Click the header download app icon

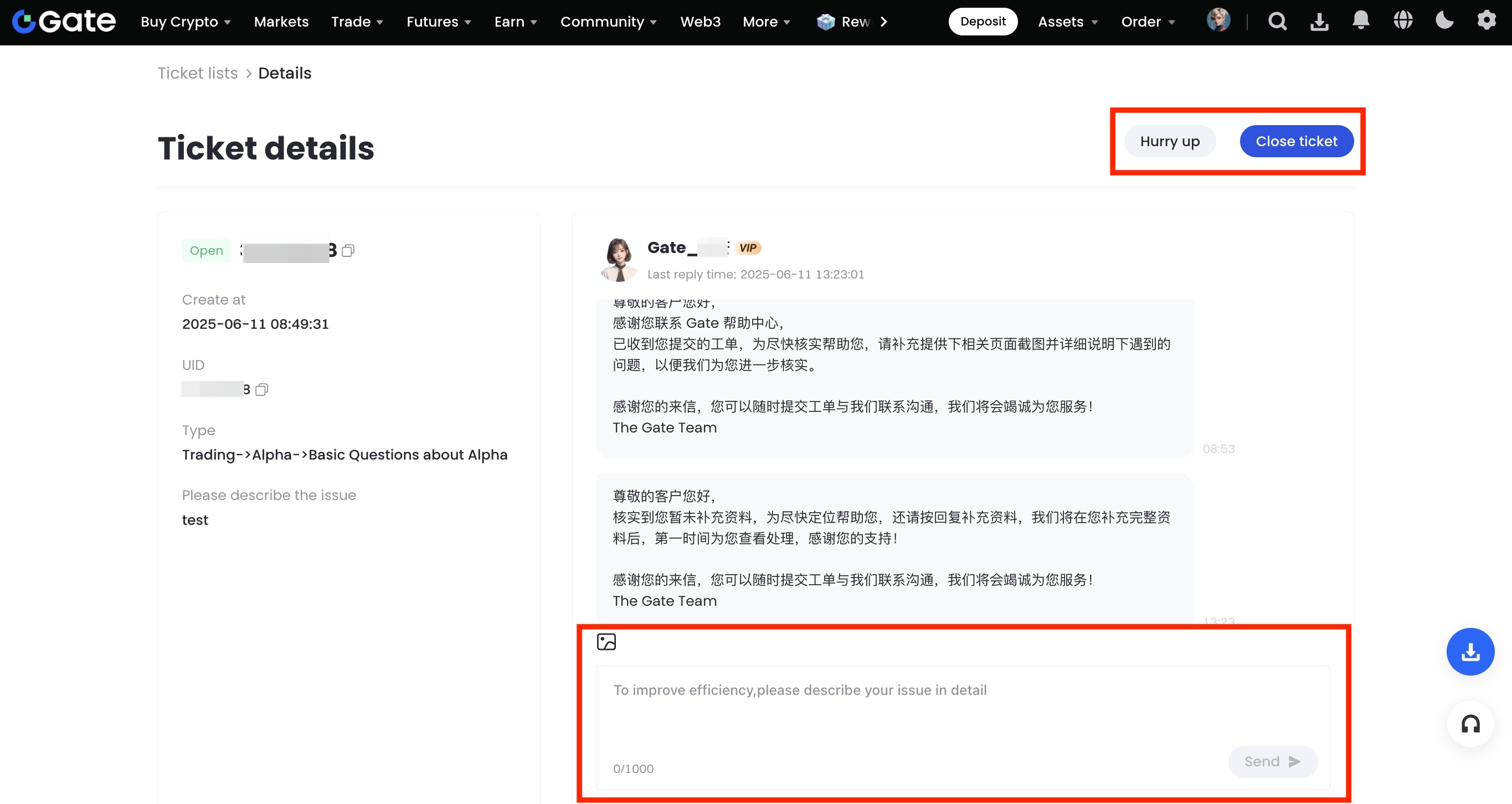(1319, 22)
